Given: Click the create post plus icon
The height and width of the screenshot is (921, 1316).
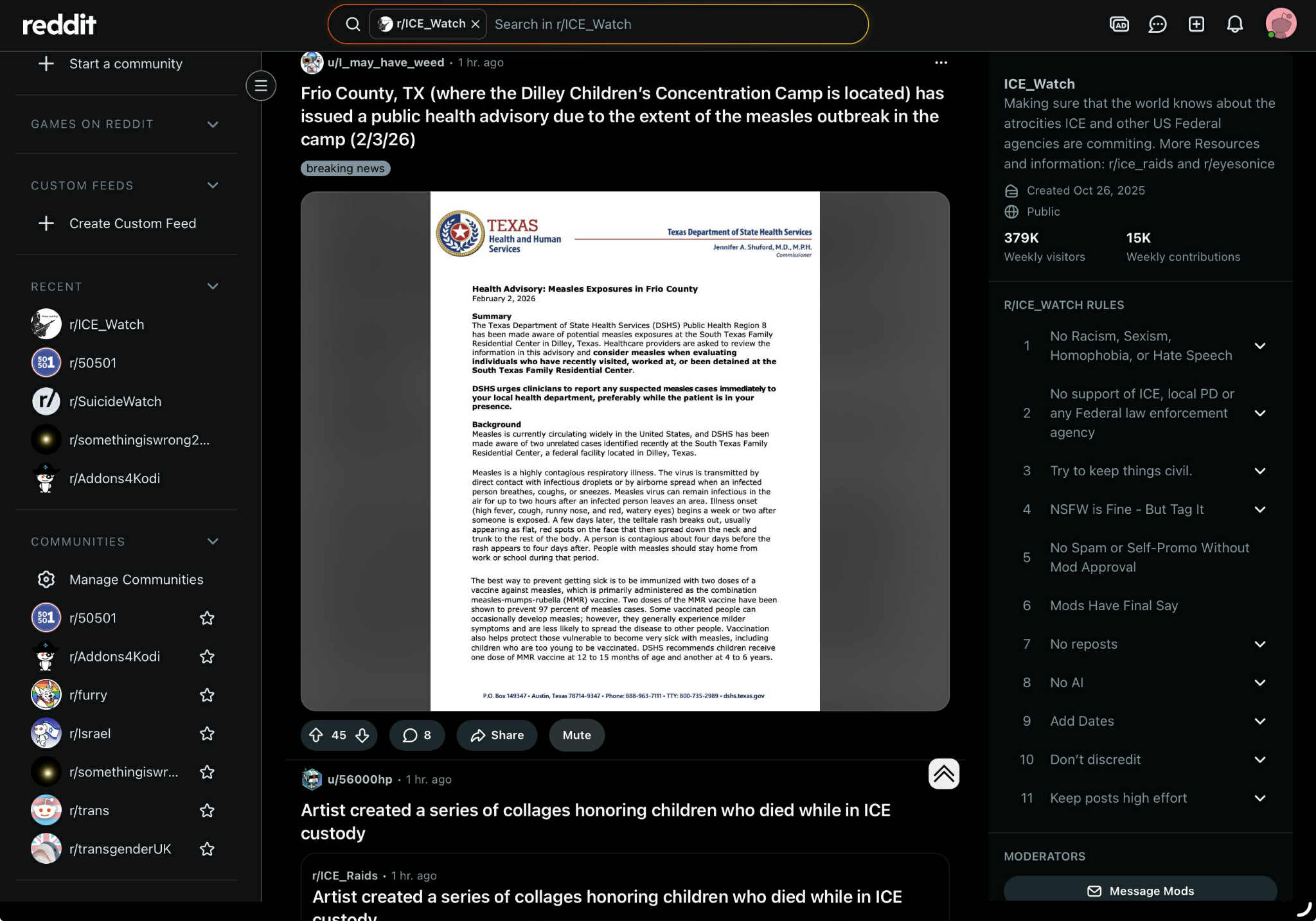Looking at the screenshot, I should [1196, 24].
